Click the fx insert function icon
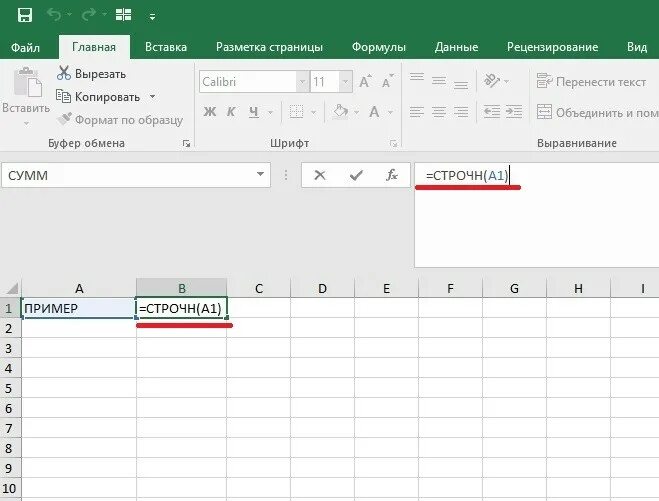Screen dimensions: 659x501 (x=392, y=175)
